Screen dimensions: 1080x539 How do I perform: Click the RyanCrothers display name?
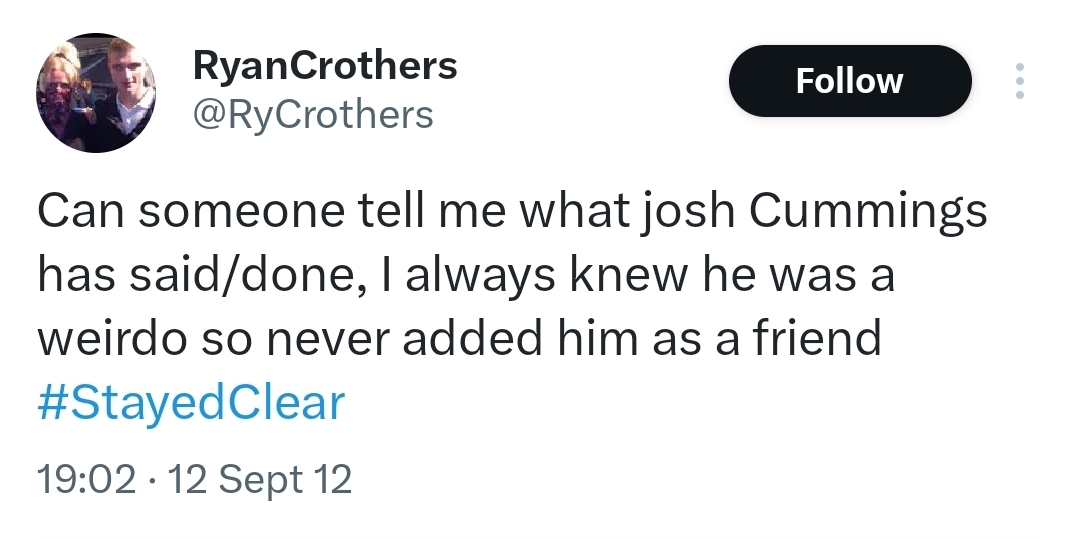(x=325, y=66)
